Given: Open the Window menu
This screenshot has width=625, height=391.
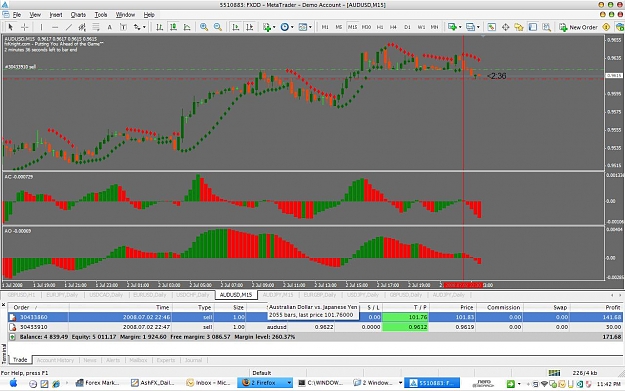Looking at the screenshot, I should [x=125, y=15].
